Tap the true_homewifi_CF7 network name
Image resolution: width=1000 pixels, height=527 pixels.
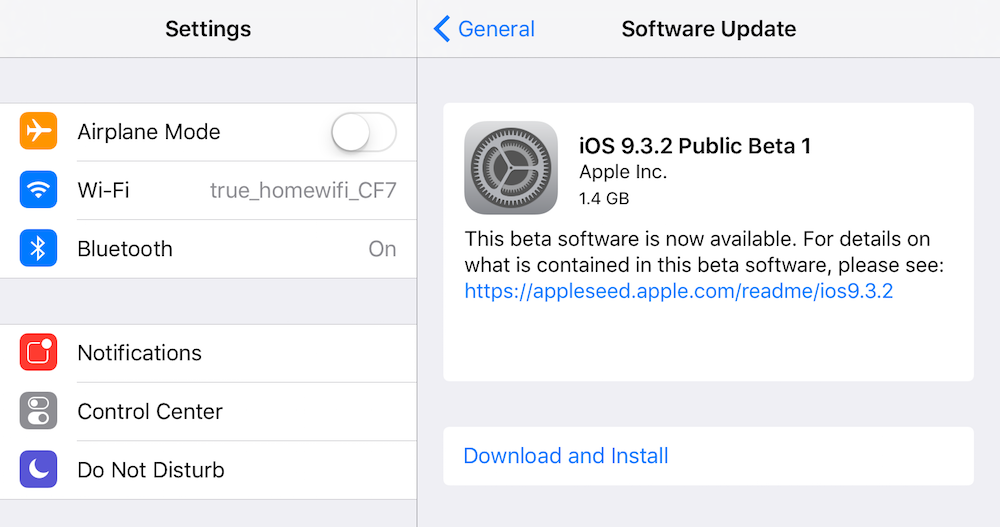(303, 190)
